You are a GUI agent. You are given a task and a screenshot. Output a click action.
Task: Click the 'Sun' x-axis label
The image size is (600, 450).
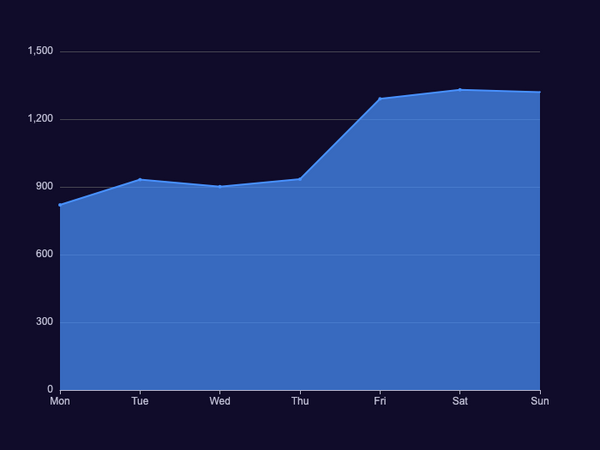(x=540, y=401)
